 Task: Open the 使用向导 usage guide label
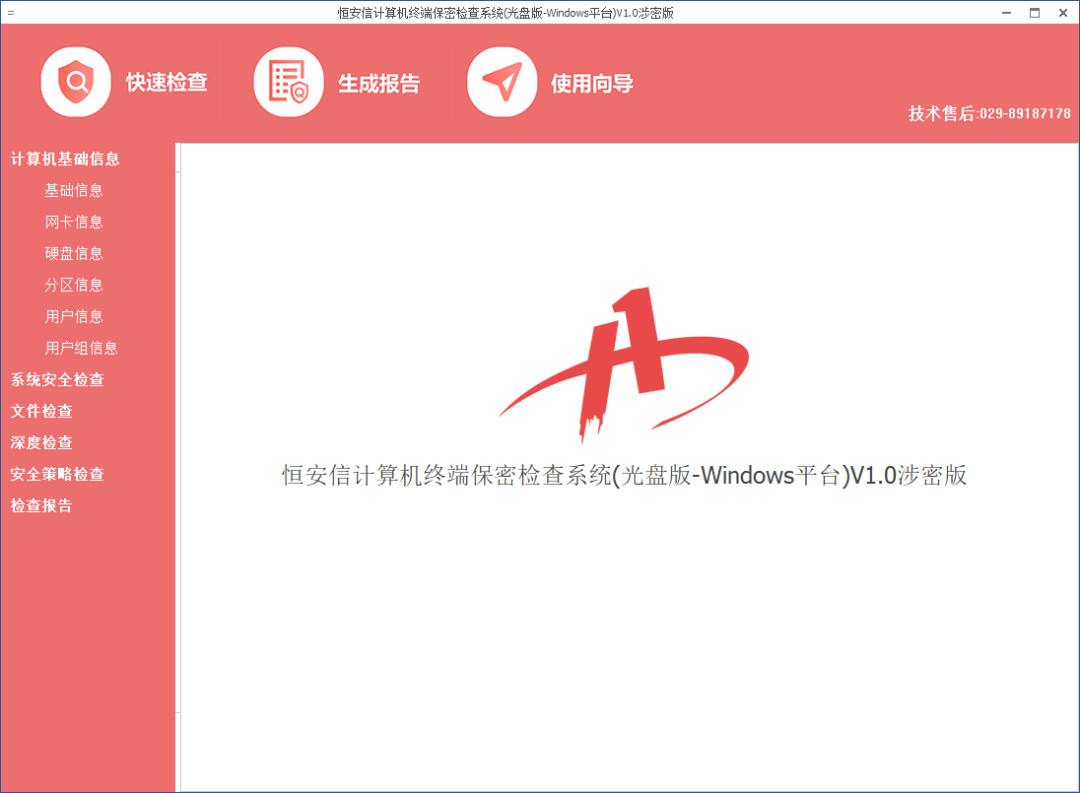pos(592,83)
